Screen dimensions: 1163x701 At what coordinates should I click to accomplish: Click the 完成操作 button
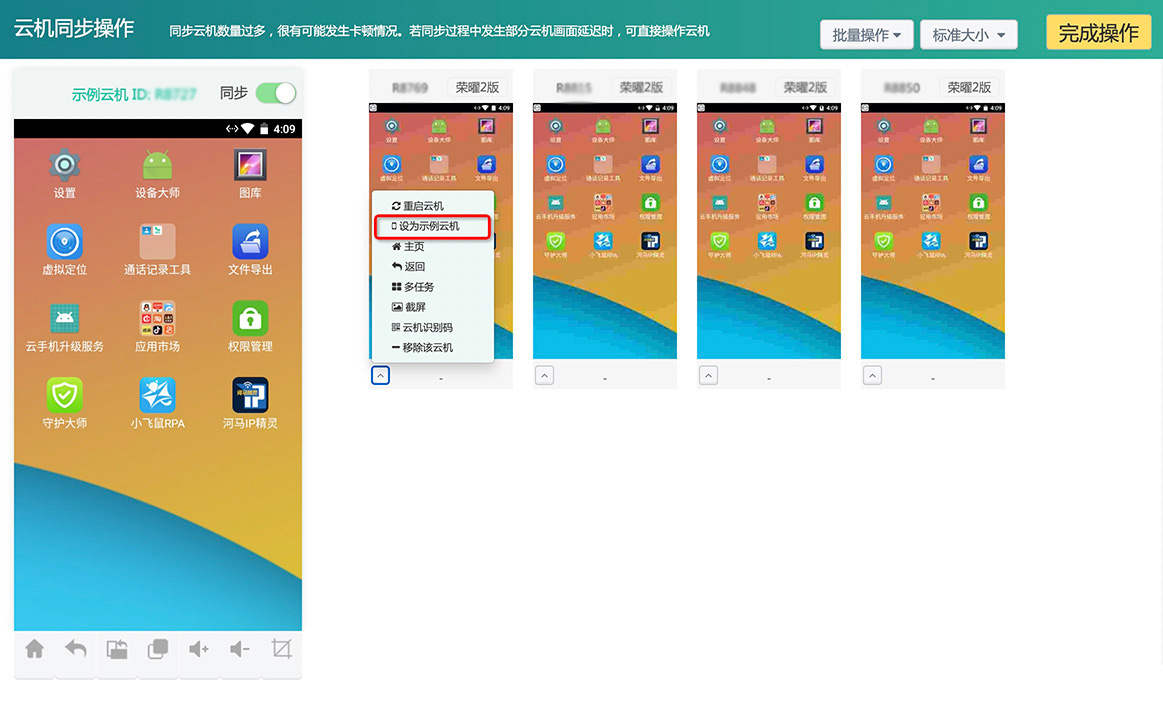point(1098,33)
